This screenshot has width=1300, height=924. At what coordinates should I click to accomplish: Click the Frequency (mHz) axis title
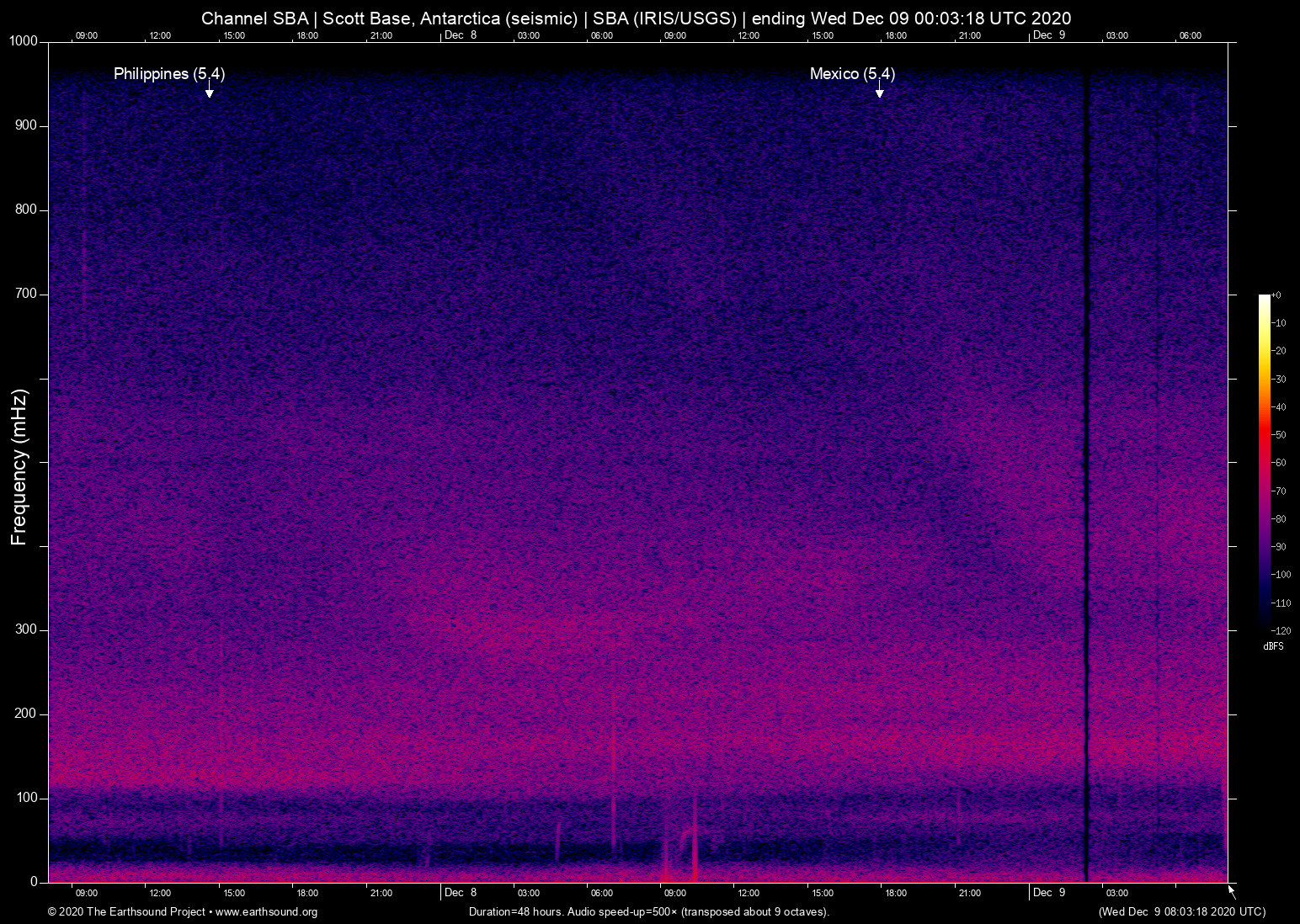(19, 467)
